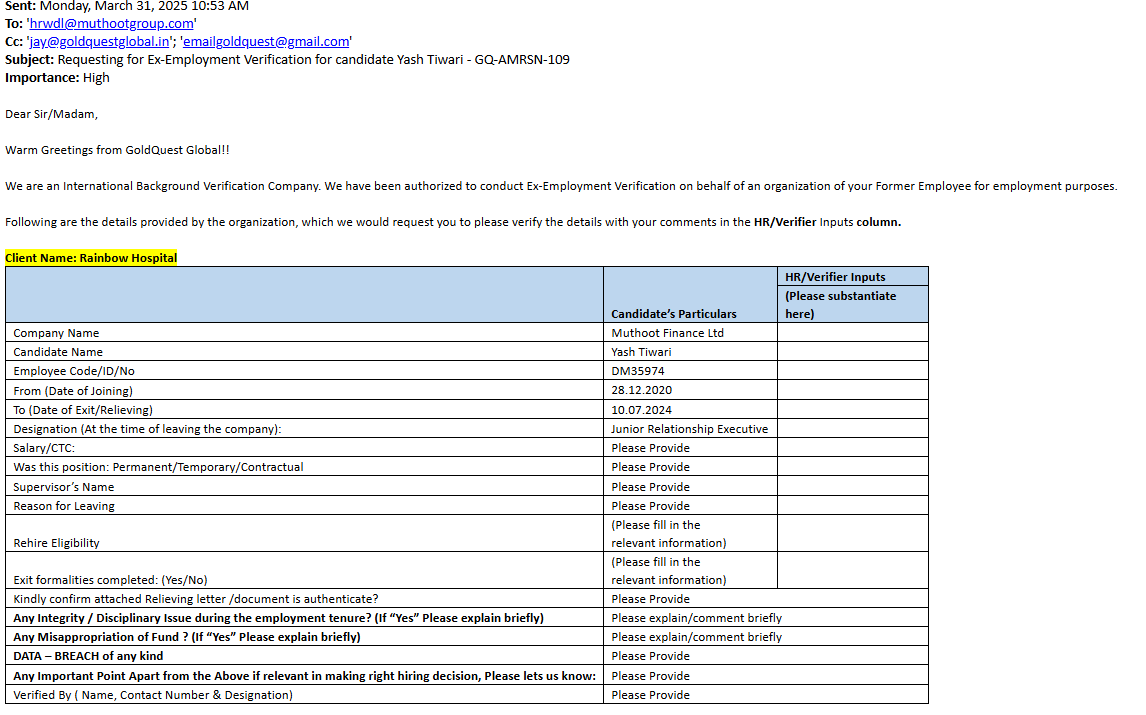
Task: Click DATA – BREACH of any kind label
Action: pyautogui.click(x=88, y=656)
